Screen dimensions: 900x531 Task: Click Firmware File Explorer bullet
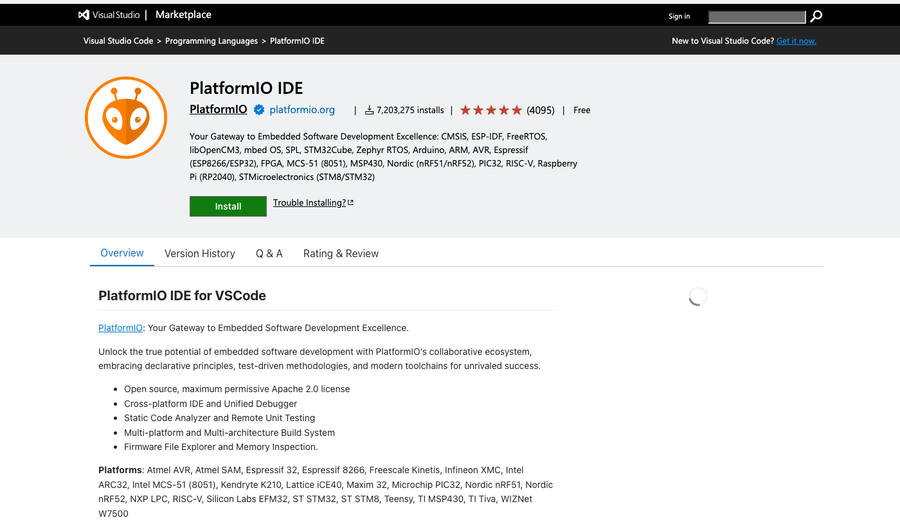220,447
